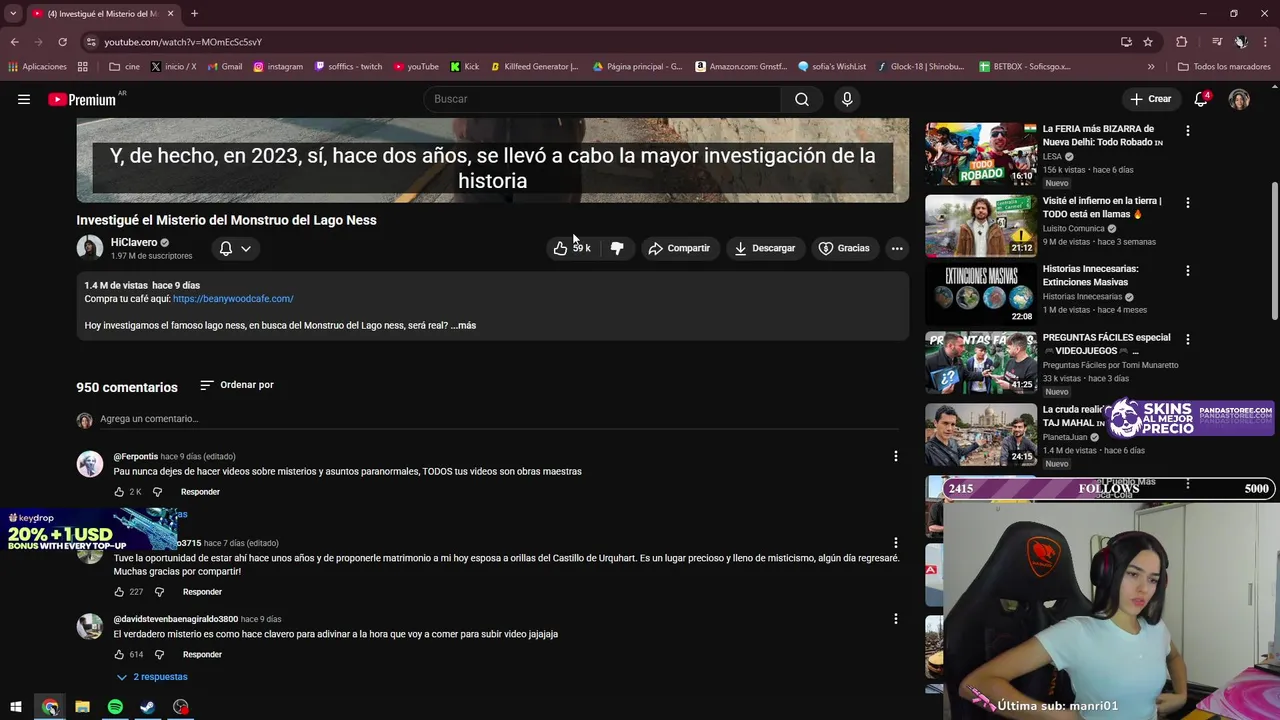The width and height of the screenshot is (1280, 720).
Task: Bookmark page with star icon
Action: pyautogui.click(x=1148, y=42)
